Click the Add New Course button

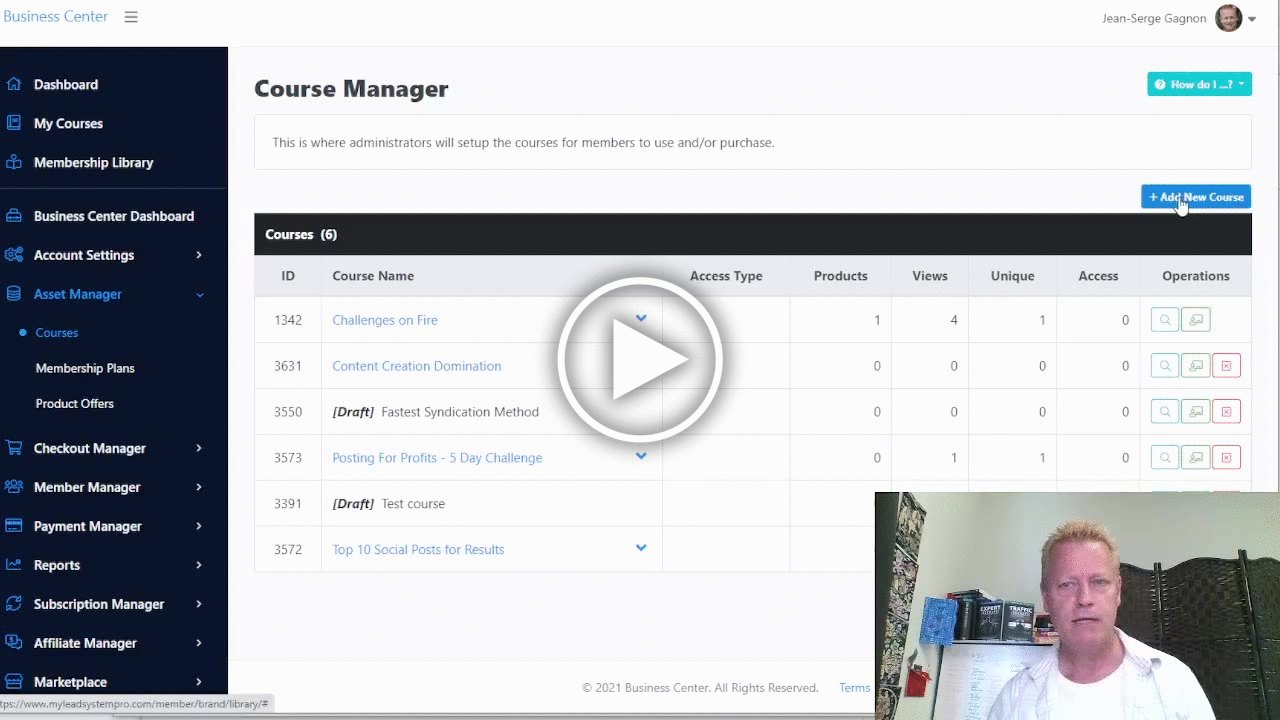pyautogui.click(x=1196, y=197)
